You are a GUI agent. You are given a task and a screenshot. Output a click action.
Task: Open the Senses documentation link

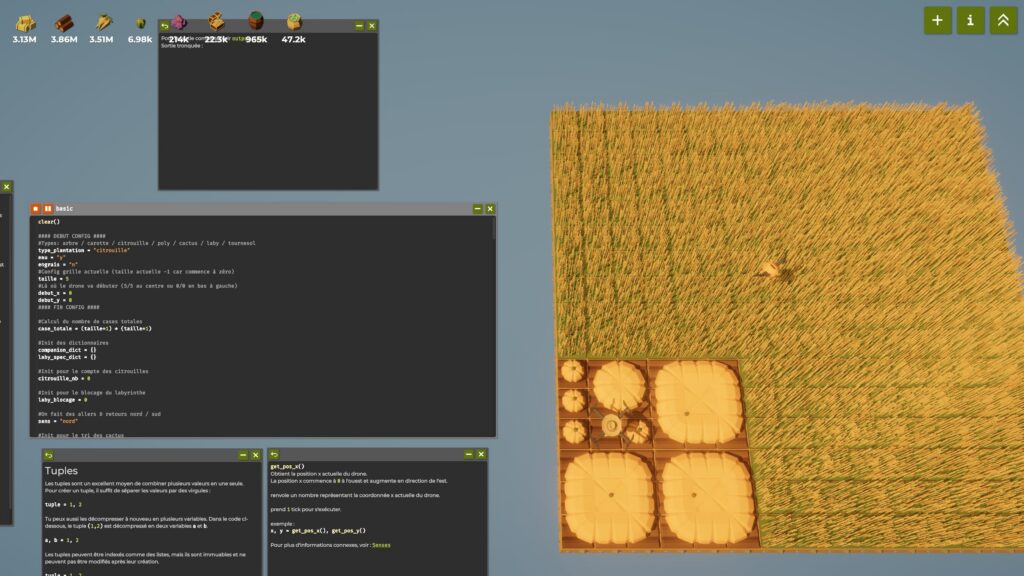pyautogui.click(x=382, y=544)
